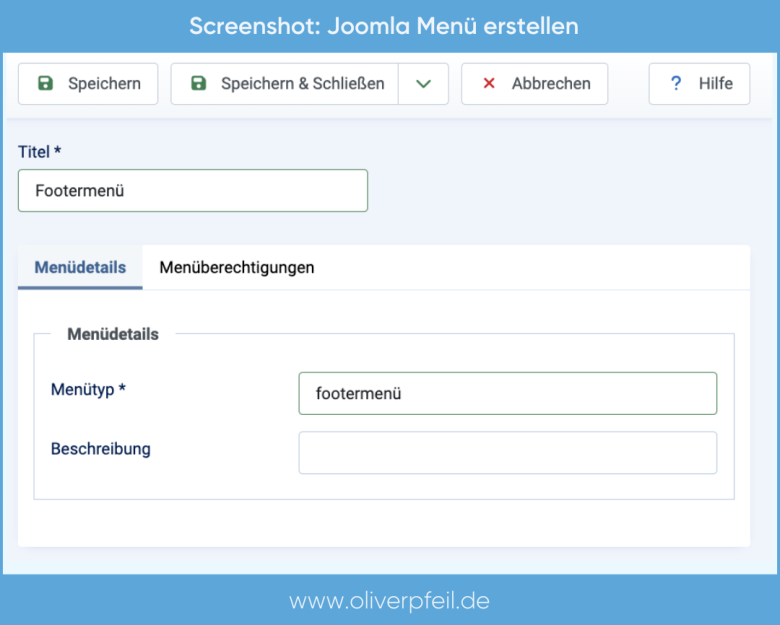The image size is (780, 625).
Task: Click the Speichern & Schließen button
Action: 285,84
